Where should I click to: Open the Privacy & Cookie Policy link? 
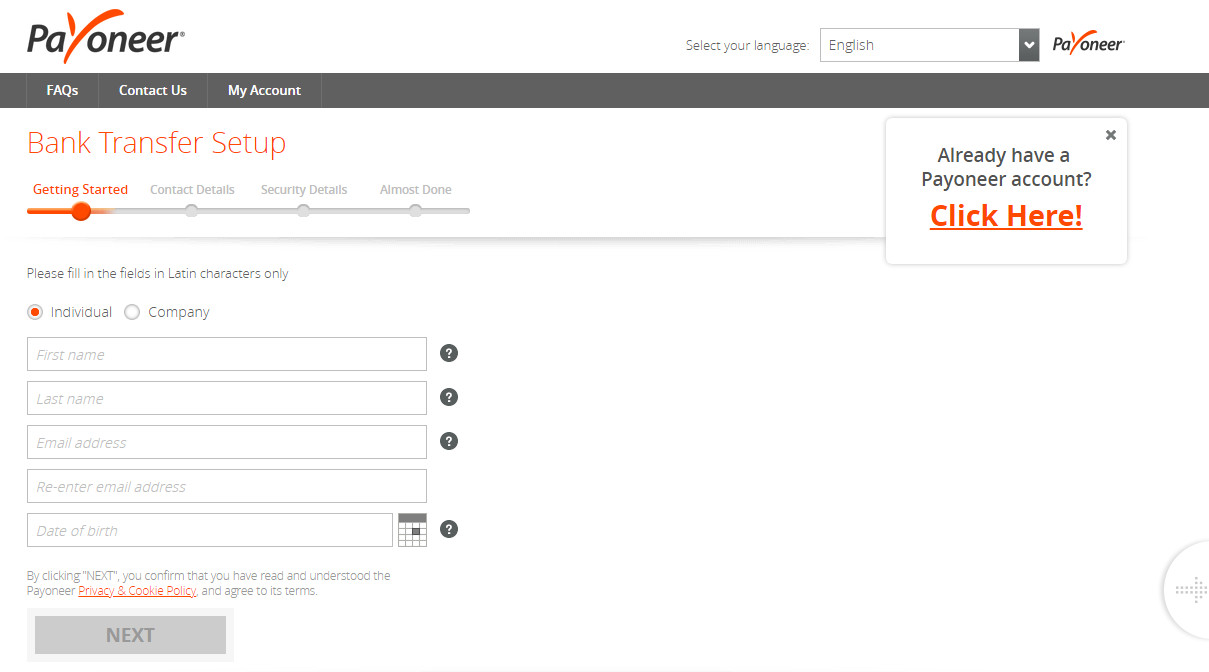click(x=137, y=591)
